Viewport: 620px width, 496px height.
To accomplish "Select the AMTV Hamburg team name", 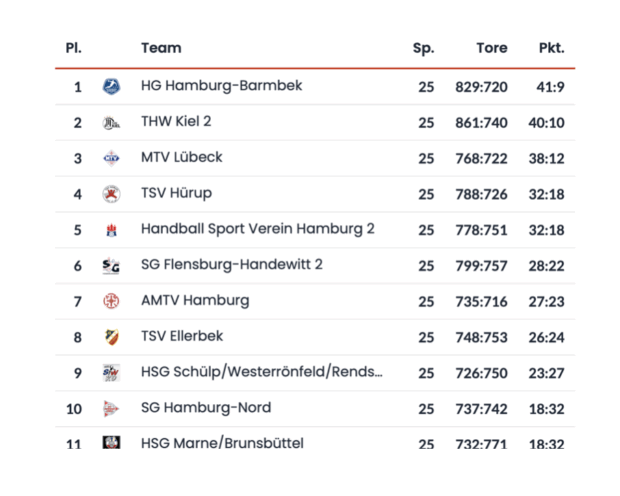I will [195, 300].
